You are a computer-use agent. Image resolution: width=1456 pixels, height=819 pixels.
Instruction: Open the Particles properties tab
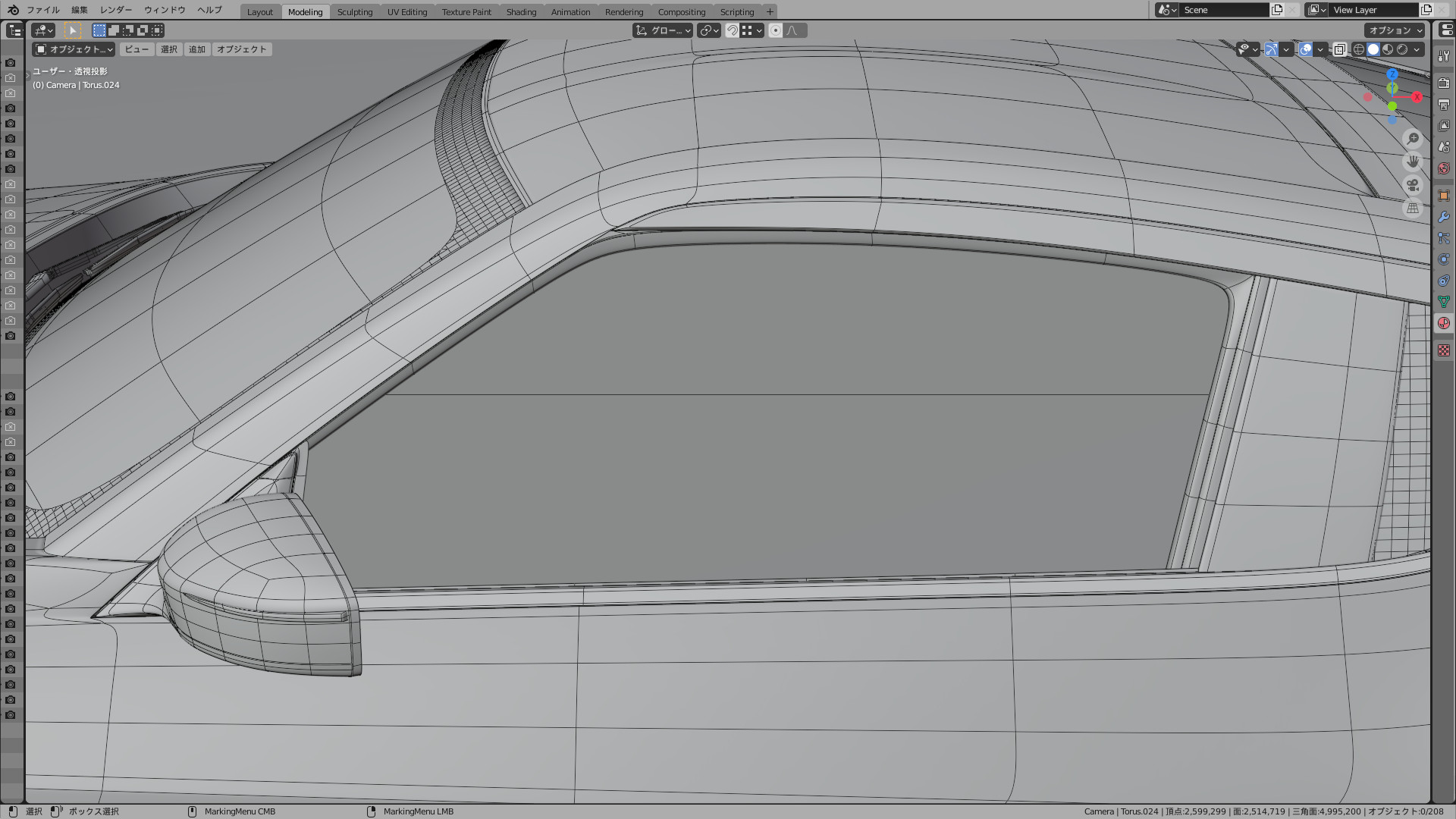(1444, 238)
